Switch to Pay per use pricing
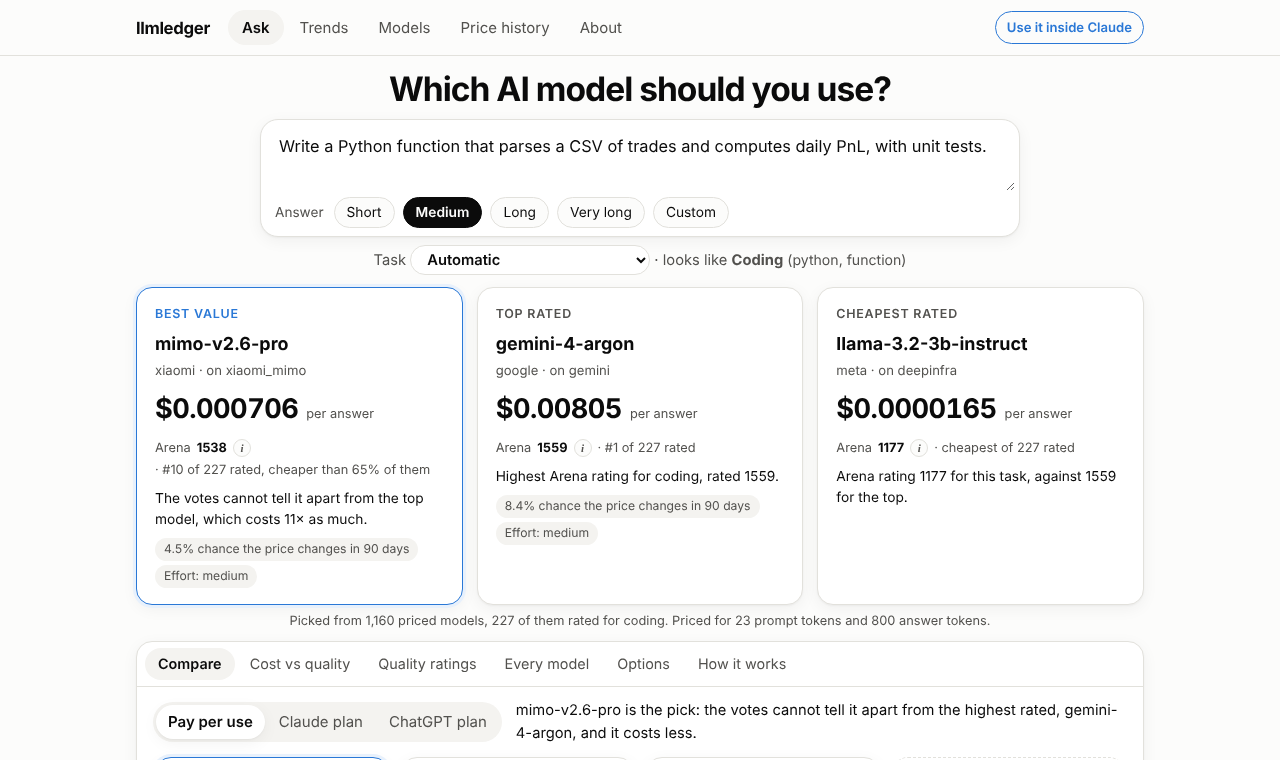The image size is (1280, 760). 210,722
